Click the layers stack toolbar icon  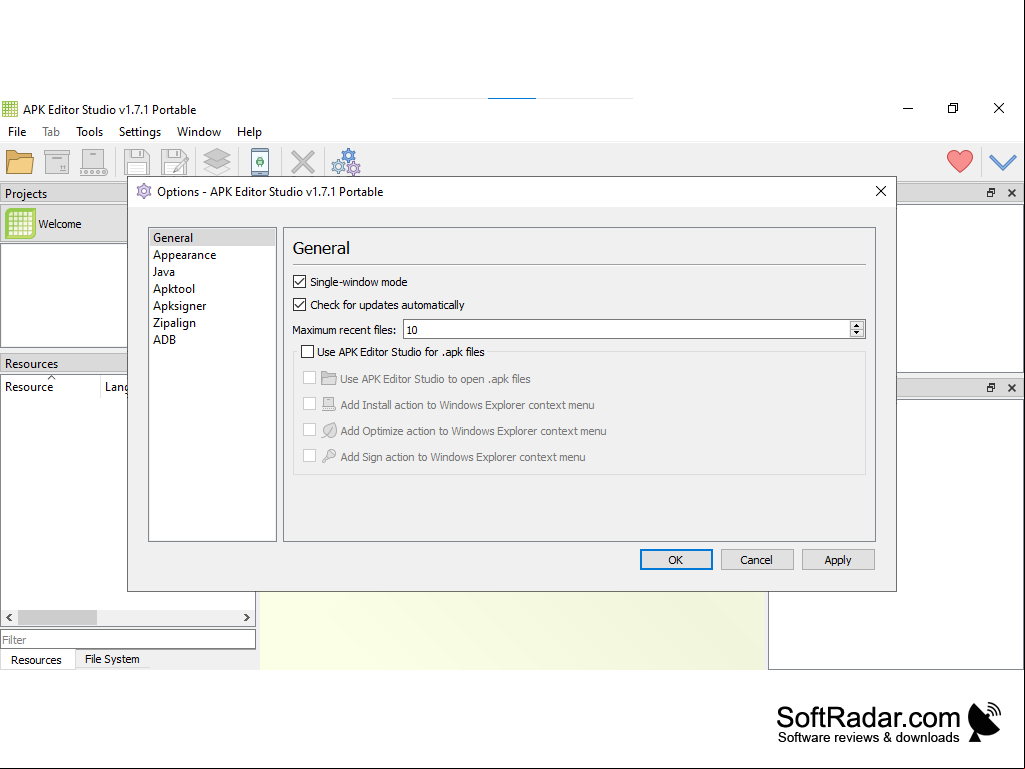(217, 162)
